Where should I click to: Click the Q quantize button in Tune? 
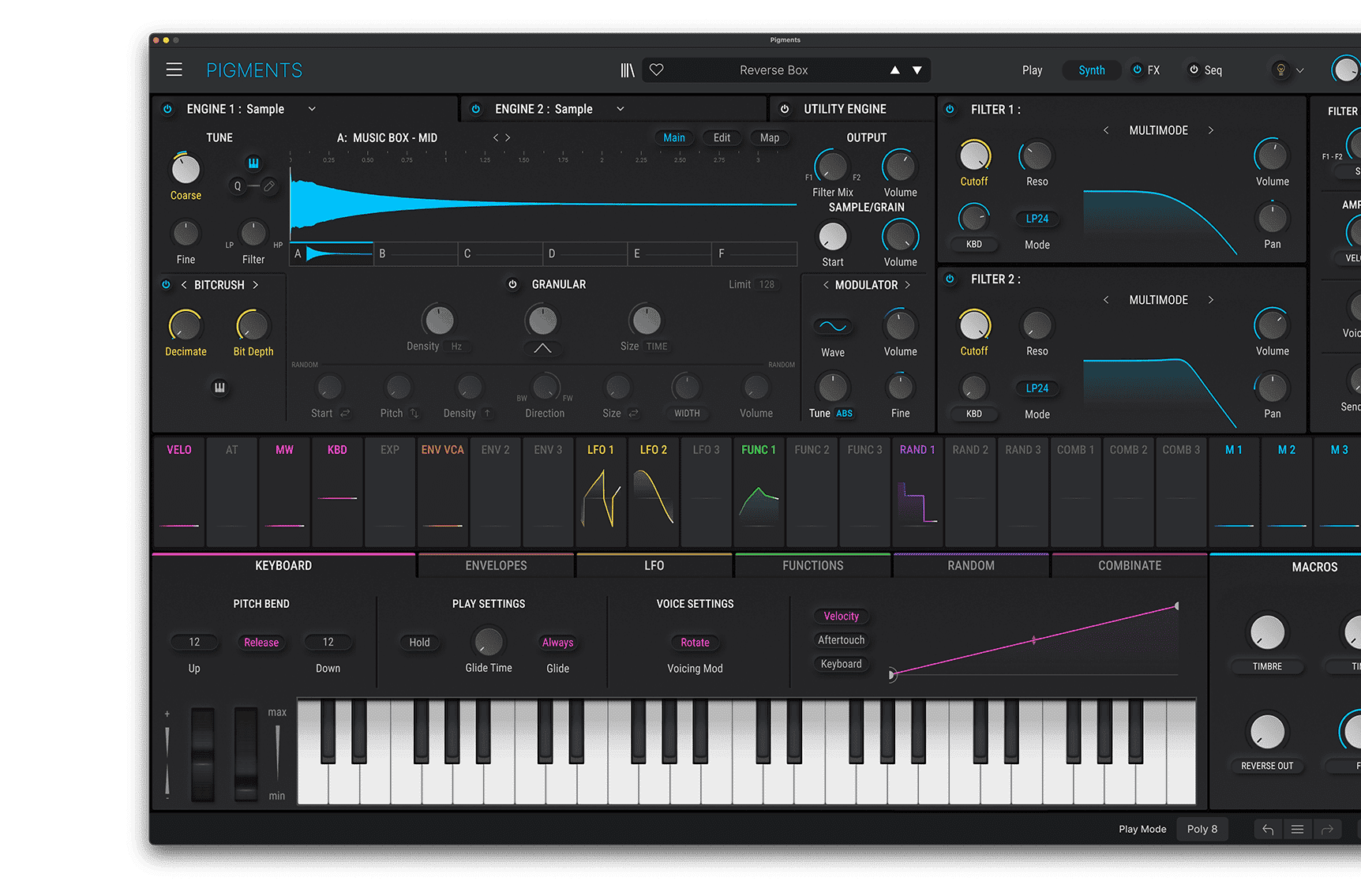237,186
